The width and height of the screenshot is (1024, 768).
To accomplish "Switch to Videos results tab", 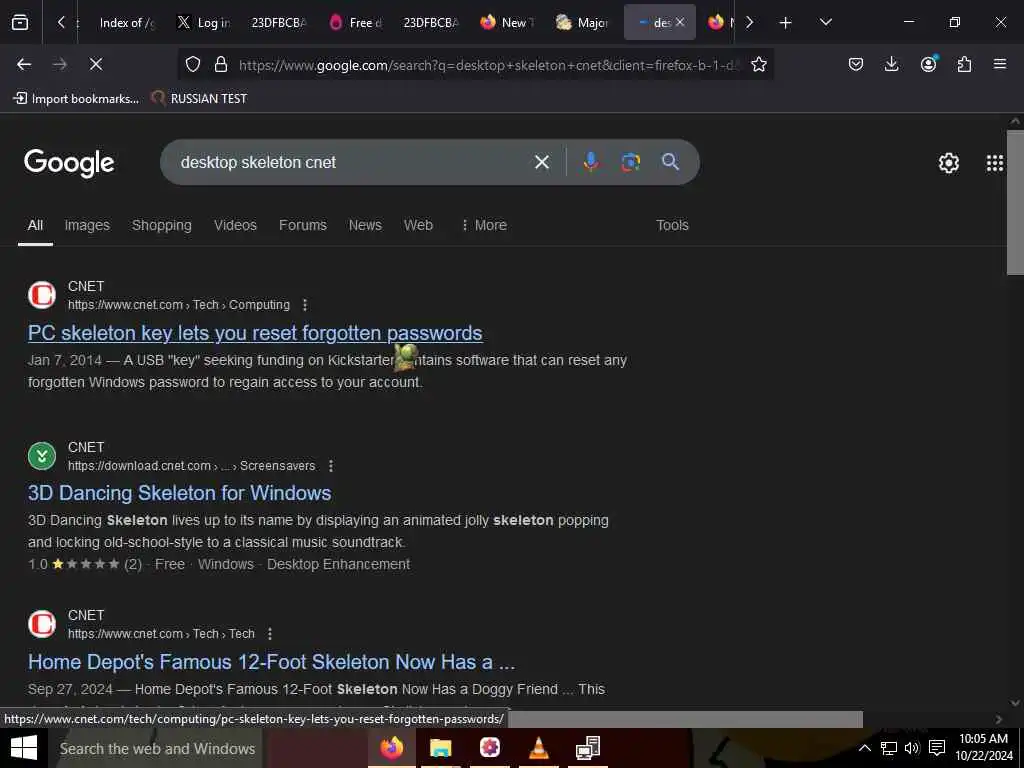I will 235,225.
